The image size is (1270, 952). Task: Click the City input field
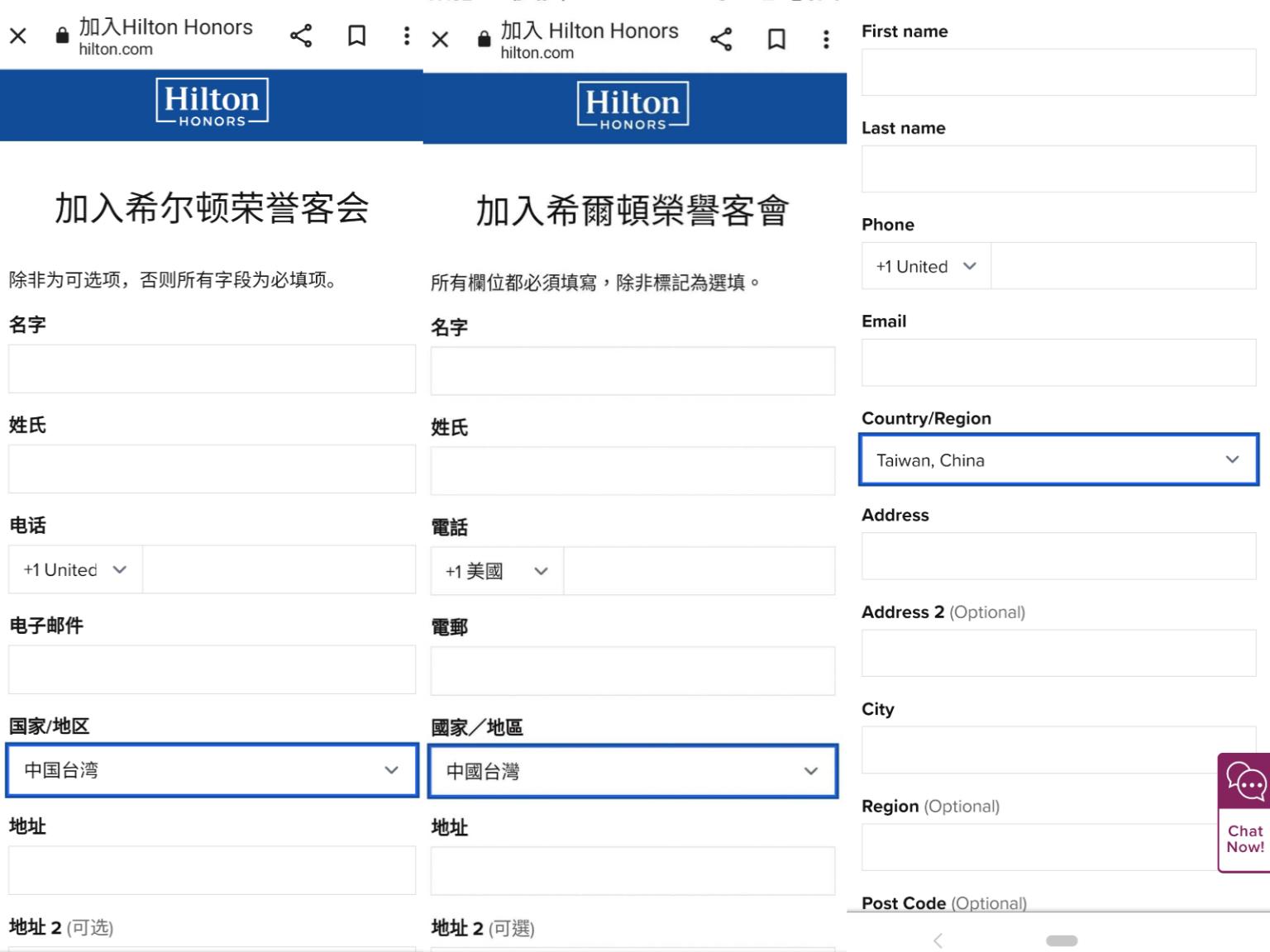pyautogui.click(x=1038, y=750)
